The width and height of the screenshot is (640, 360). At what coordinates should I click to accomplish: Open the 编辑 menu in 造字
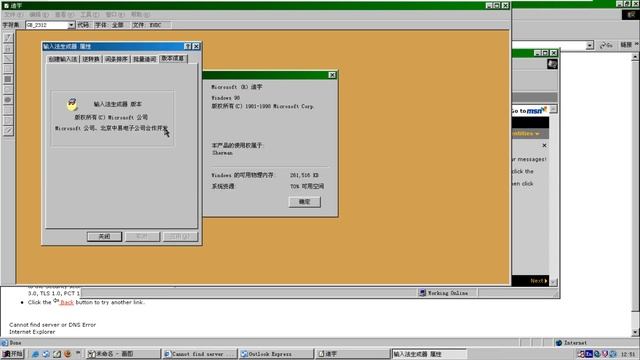(39, 15)
